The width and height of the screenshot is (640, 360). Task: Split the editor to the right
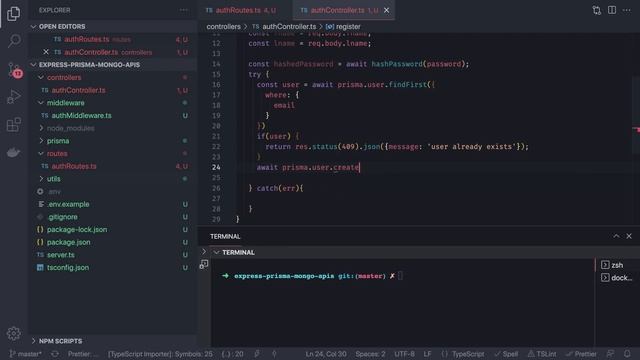tap(612, 10)
